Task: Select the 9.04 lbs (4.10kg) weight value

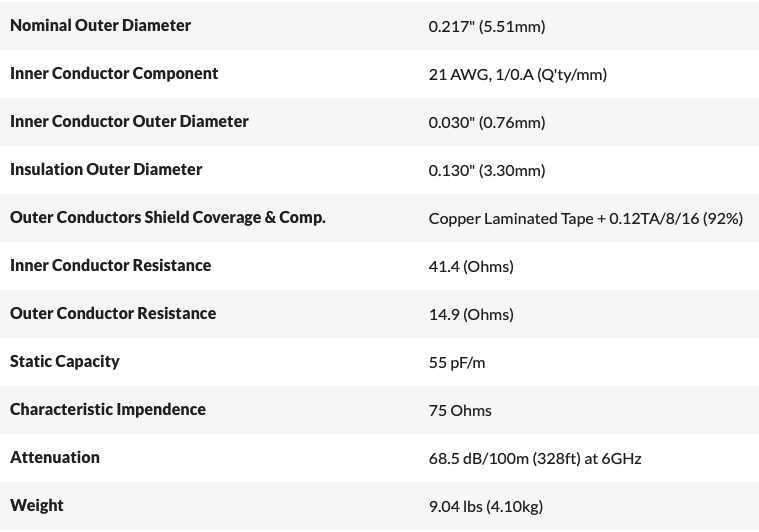Action: click(x=486, y=506)
